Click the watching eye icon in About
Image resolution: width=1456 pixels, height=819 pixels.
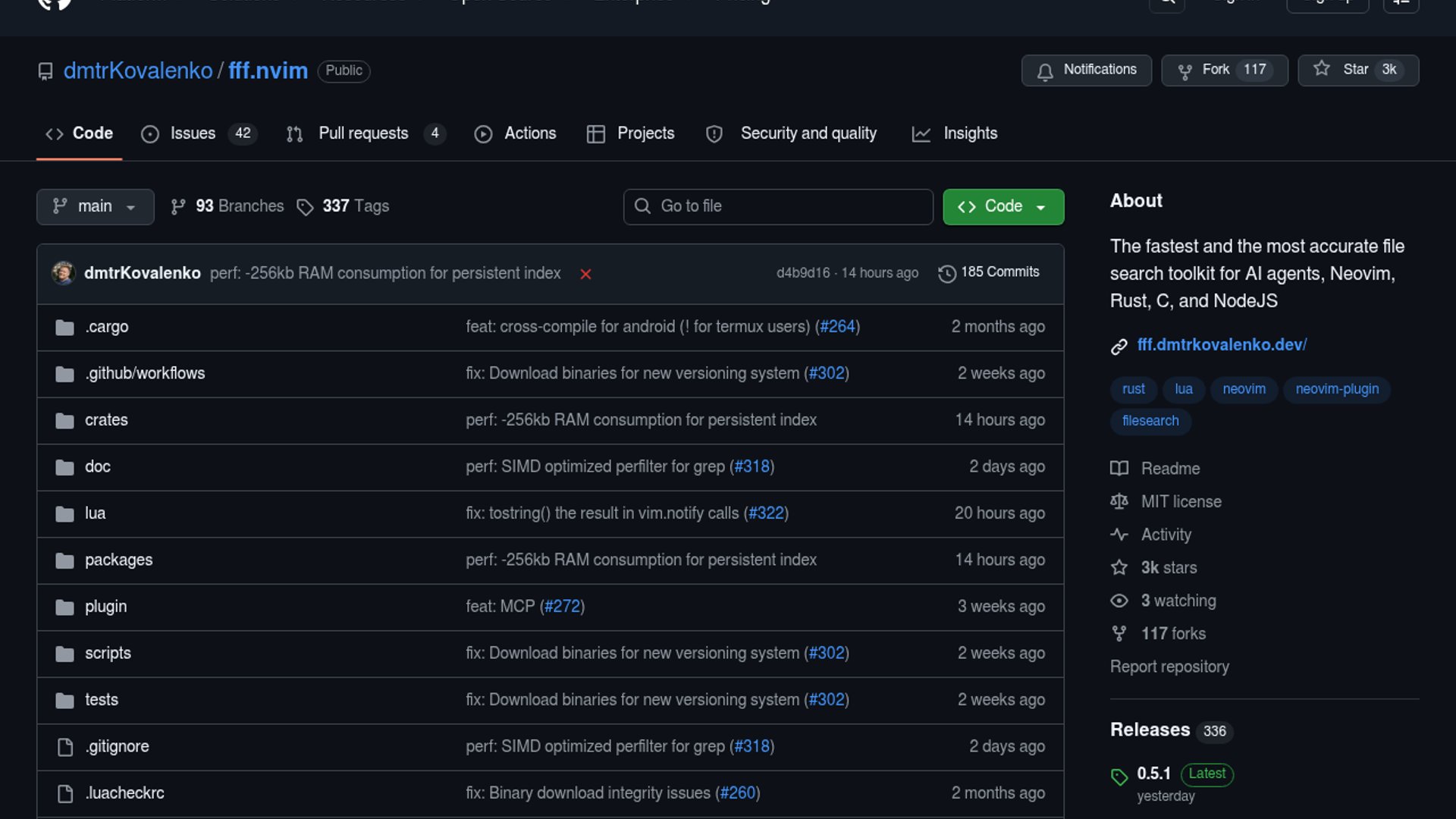tap(1119, 601)
